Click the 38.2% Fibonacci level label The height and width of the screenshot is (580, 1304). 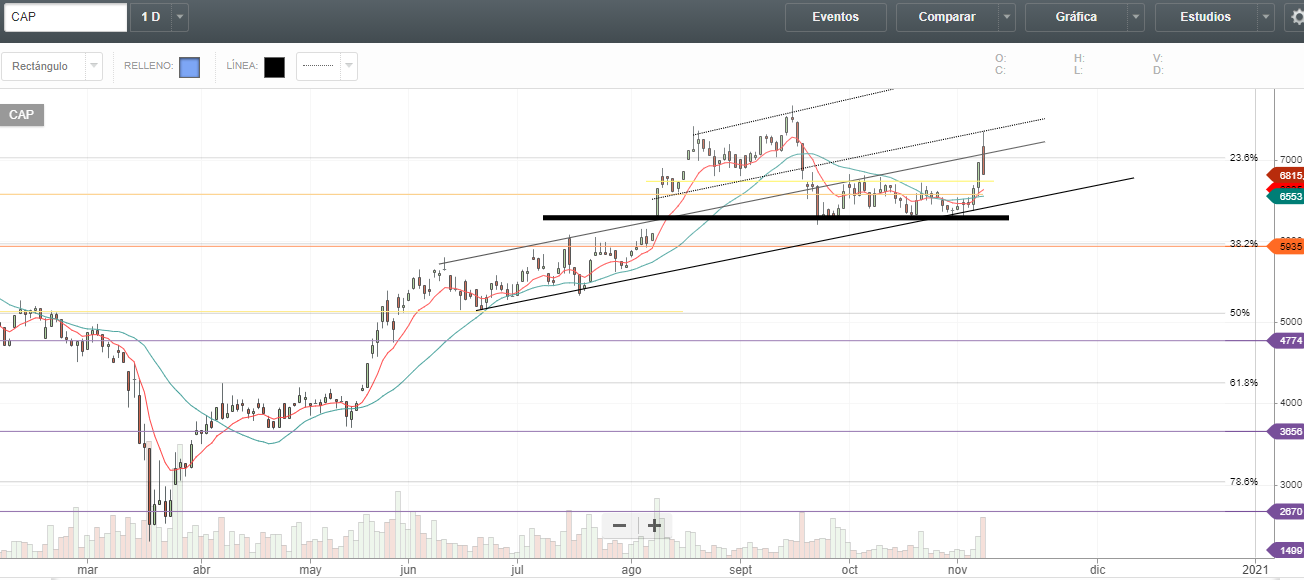[1243, 243]
